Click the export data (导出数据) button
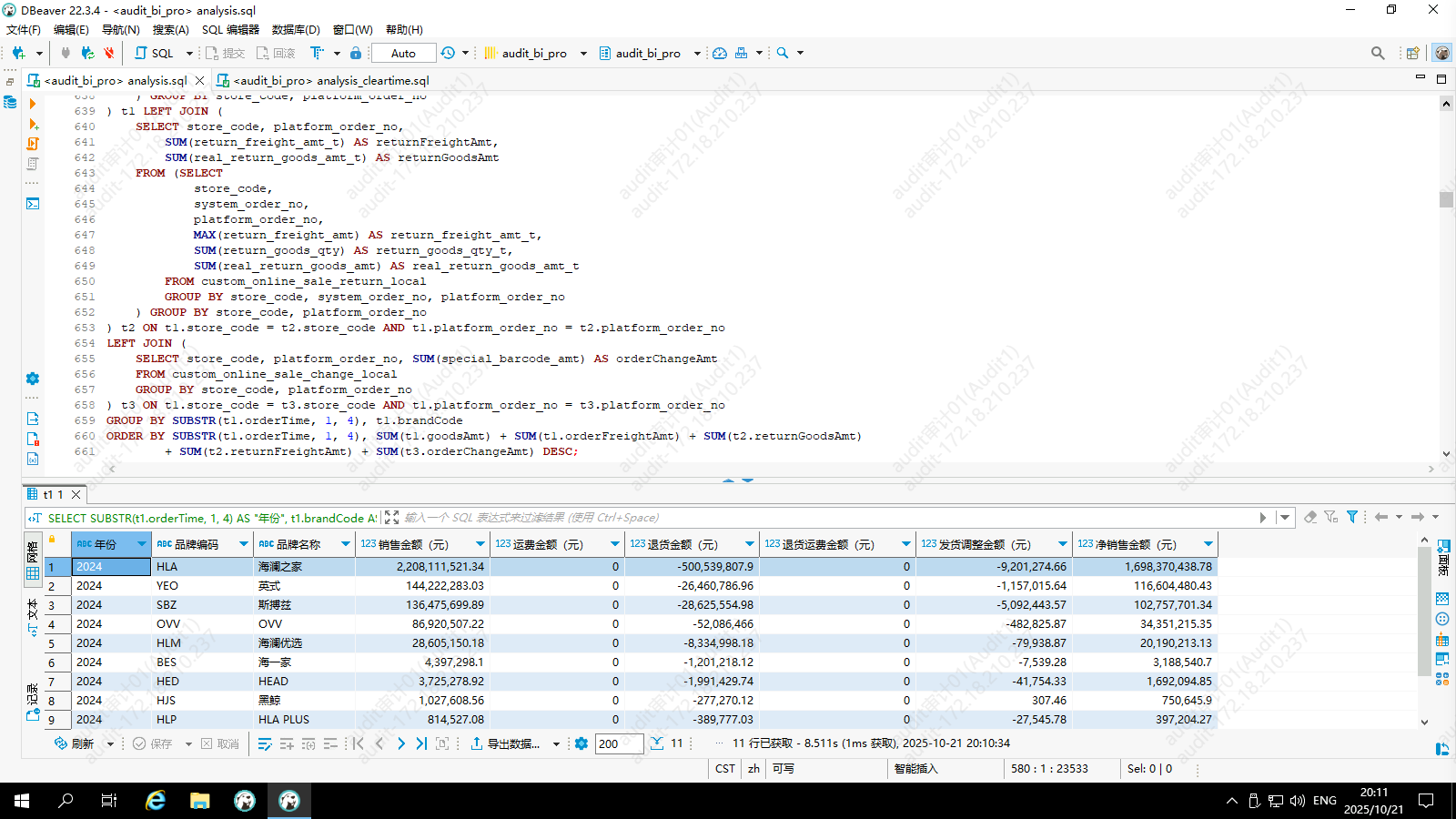1456x819 pixels. point(510,743)
